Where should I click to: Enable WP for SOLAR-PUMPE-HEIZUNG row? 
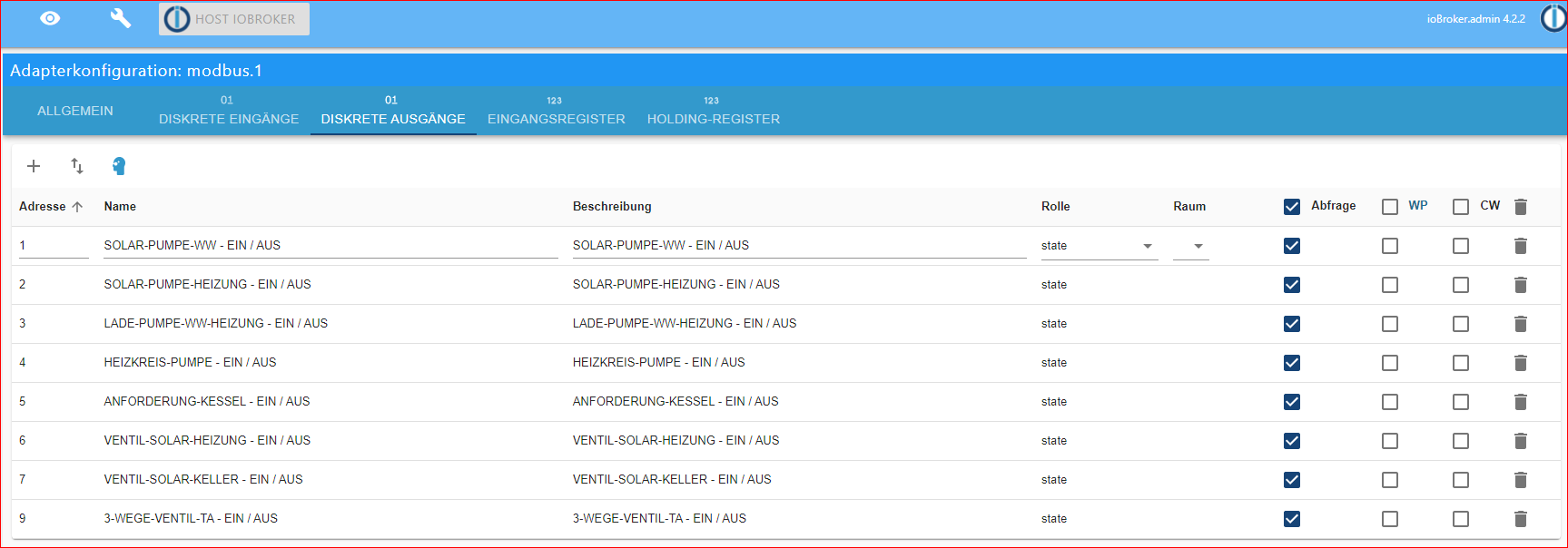[1390, 285]
